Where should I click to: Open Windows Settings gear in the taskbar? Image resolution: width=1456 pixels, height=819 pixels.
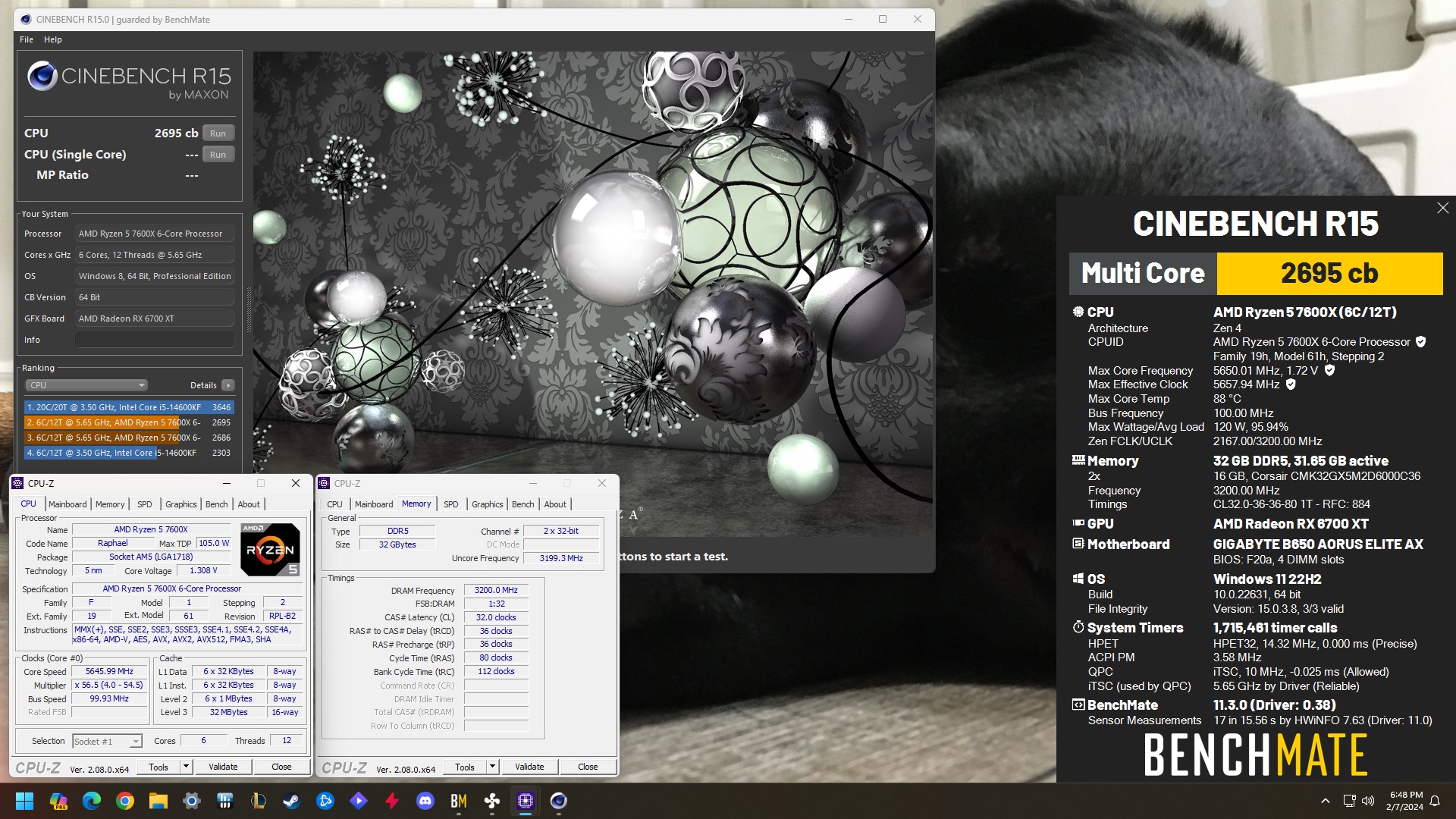click(192, 801)
